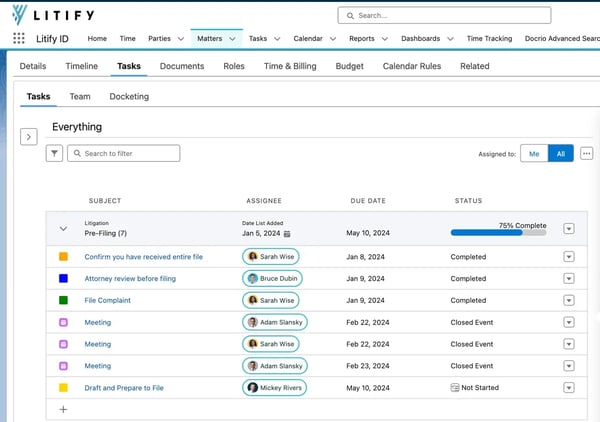The width and height of the screenshot is (600, 422).
Task: Click the filter funnel icon
Action: click(x=54, y=153)
